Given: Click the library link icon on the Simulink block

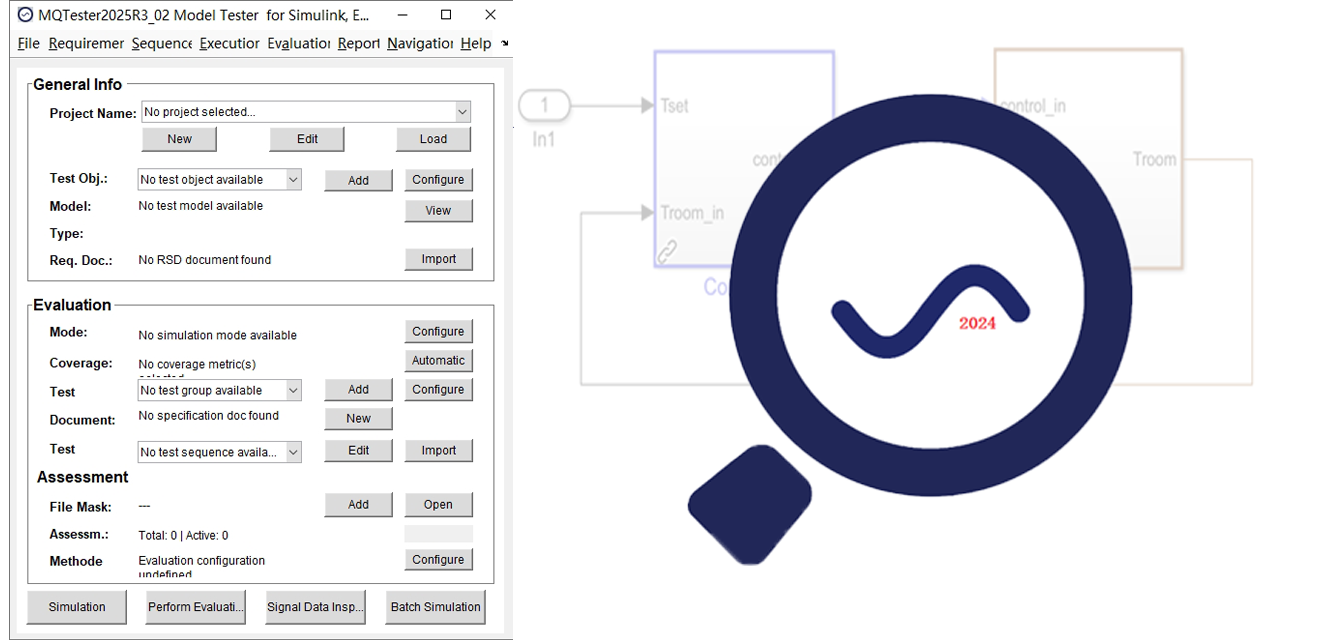Looking at the screenshot, I should click(x=667, y=252).
